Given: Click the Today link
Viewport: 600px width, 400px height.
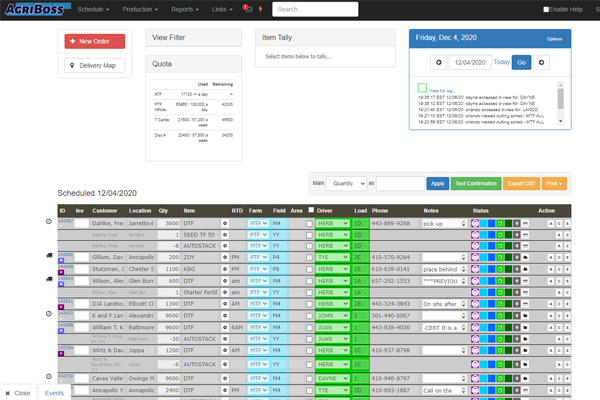Looking at the screenshot, I should pyautogui.click(x=501, y=62).
